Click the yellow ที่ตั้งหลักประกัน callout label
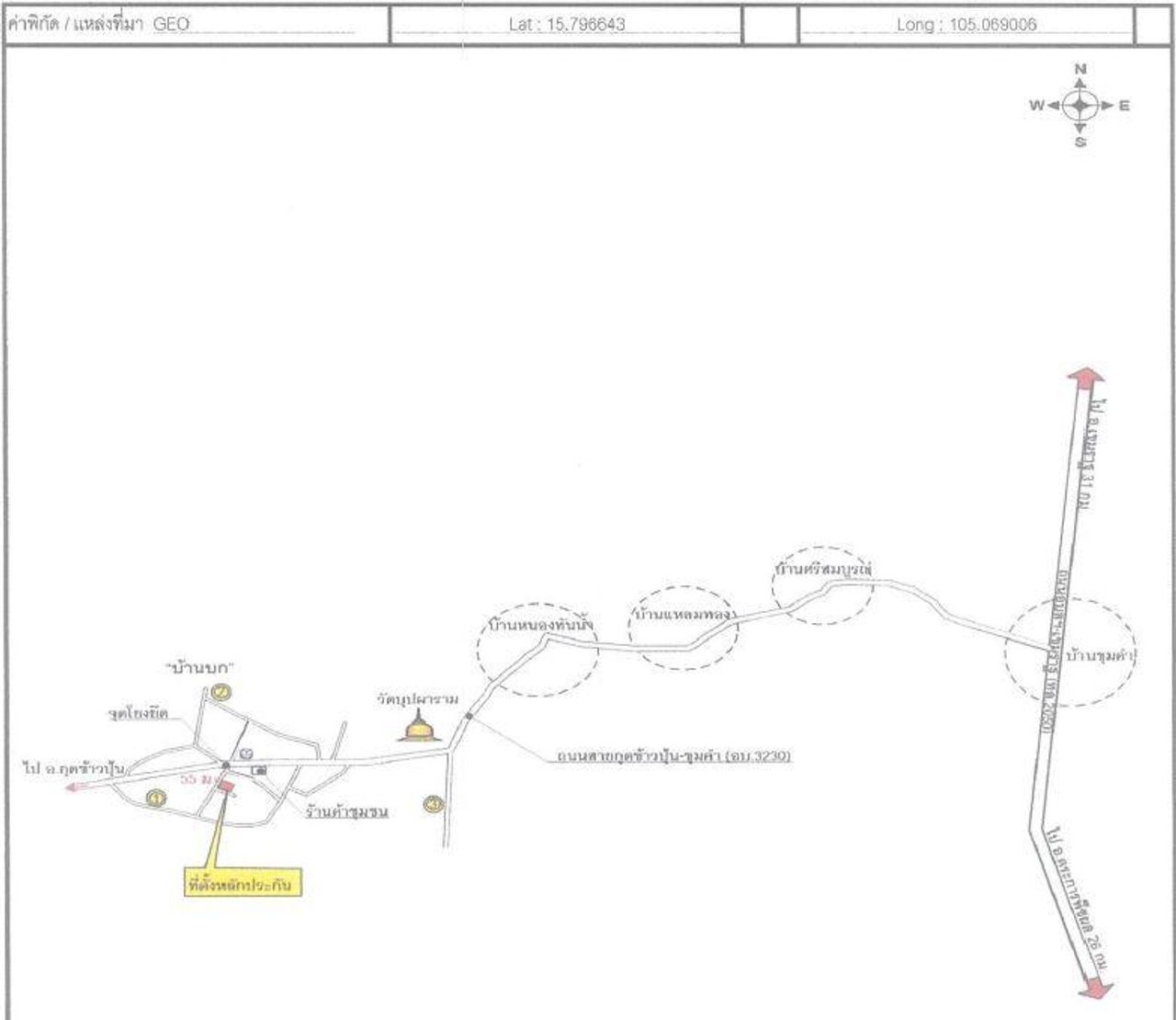Screen dimensions: 1176x1020 [243, 884]
